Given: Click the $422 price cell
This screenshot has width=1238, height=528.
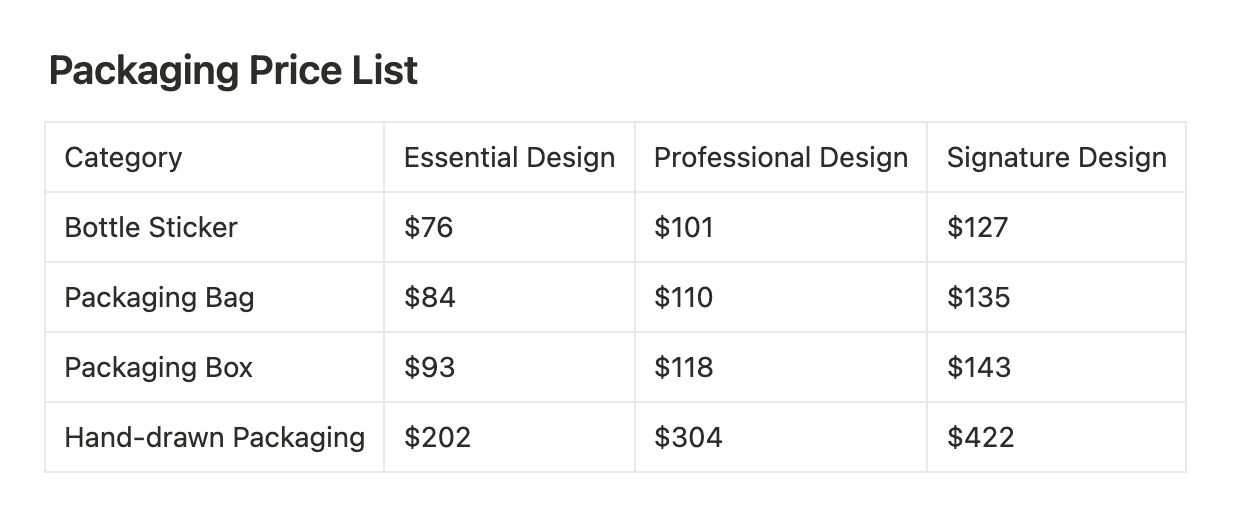Looking at the screenshot, I should (x=980, y=438).
